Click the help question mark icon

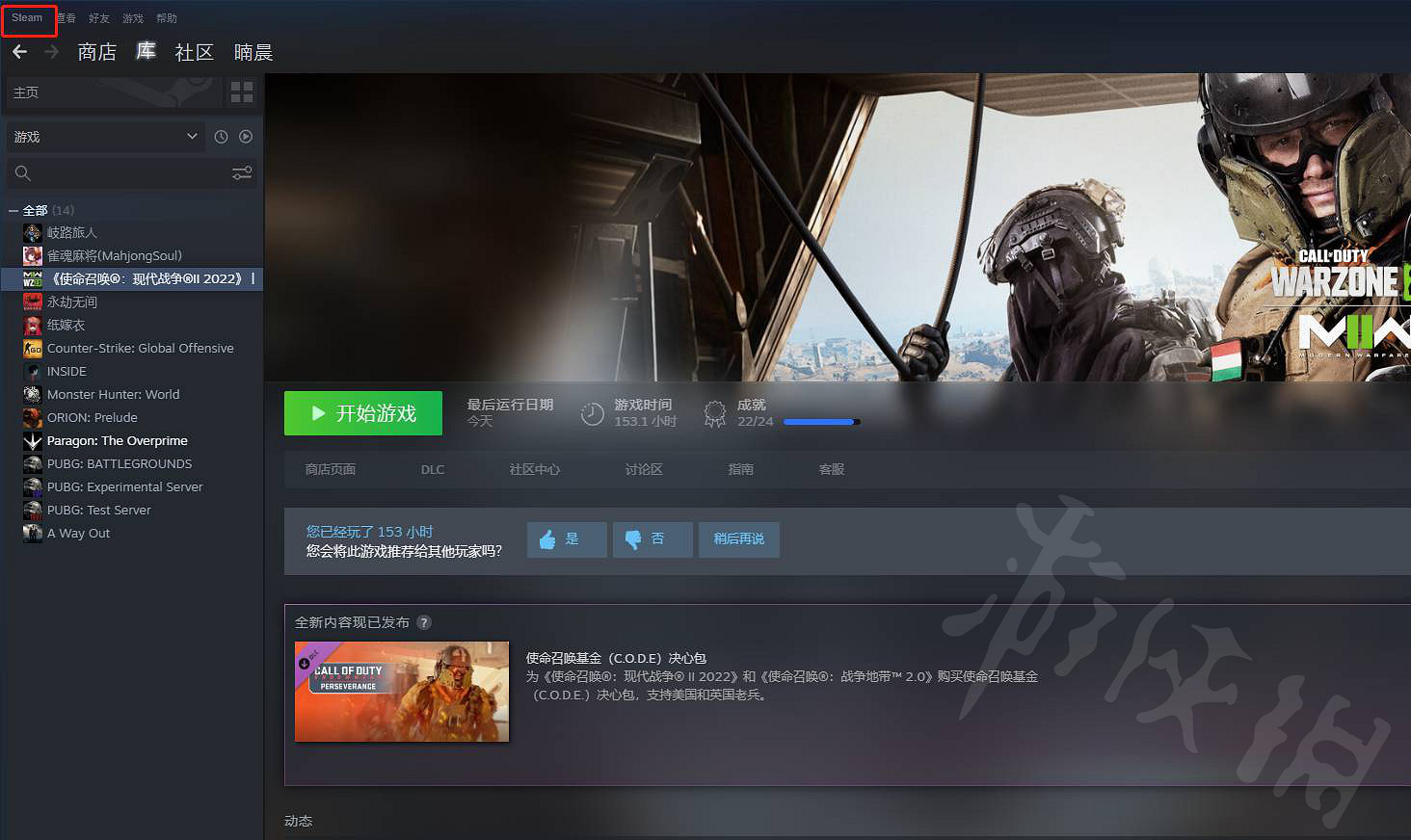pyautogui.click(x=424, y=622)
